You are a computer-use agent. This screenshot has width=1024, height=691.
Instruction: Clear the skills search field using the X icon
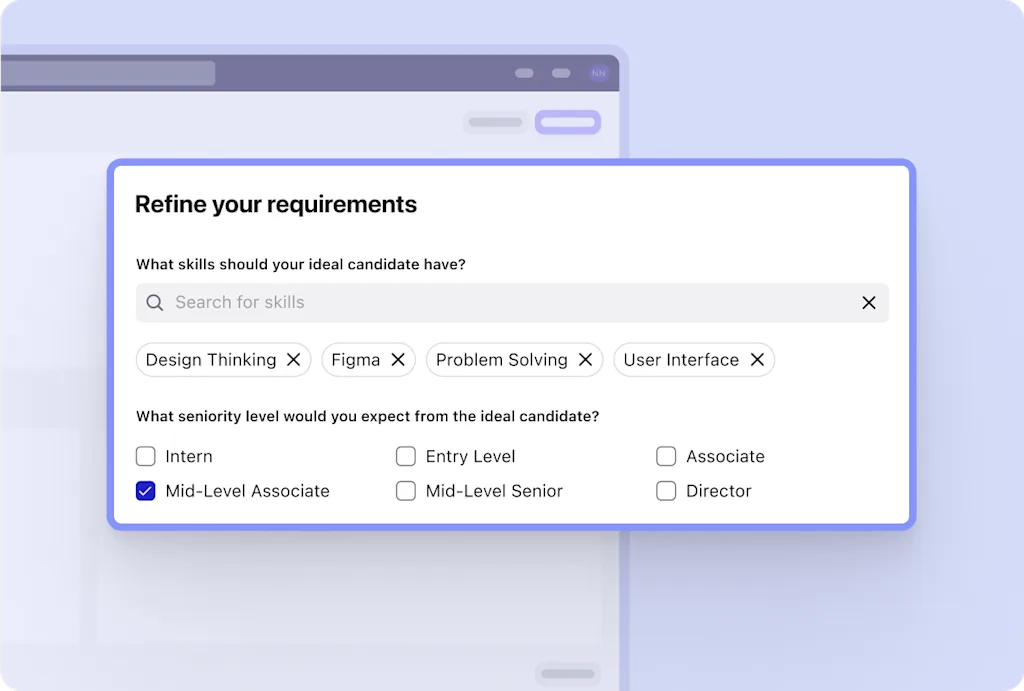pyautogui.click(x=869, y=302)
